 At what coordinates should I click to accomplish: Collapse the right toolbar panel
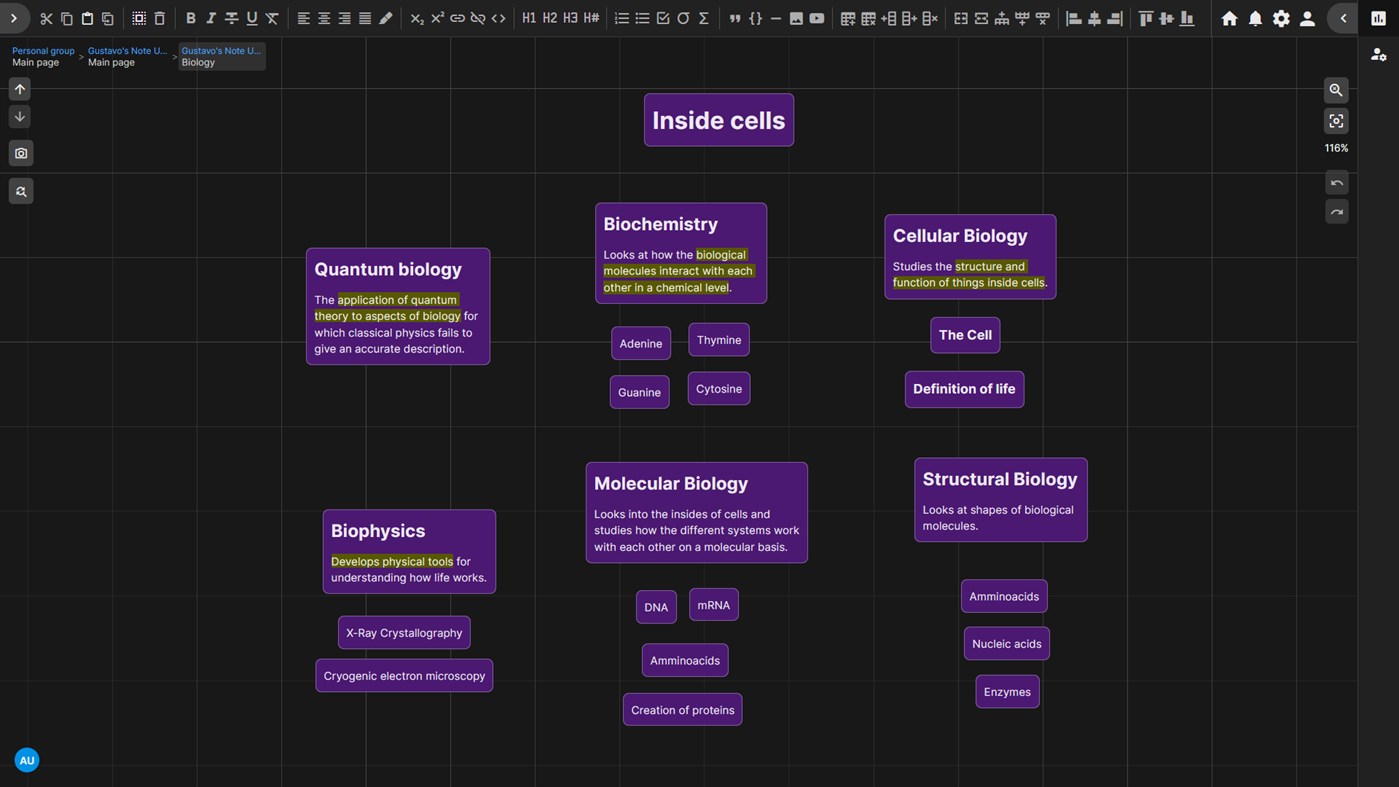coord(1343,18)
